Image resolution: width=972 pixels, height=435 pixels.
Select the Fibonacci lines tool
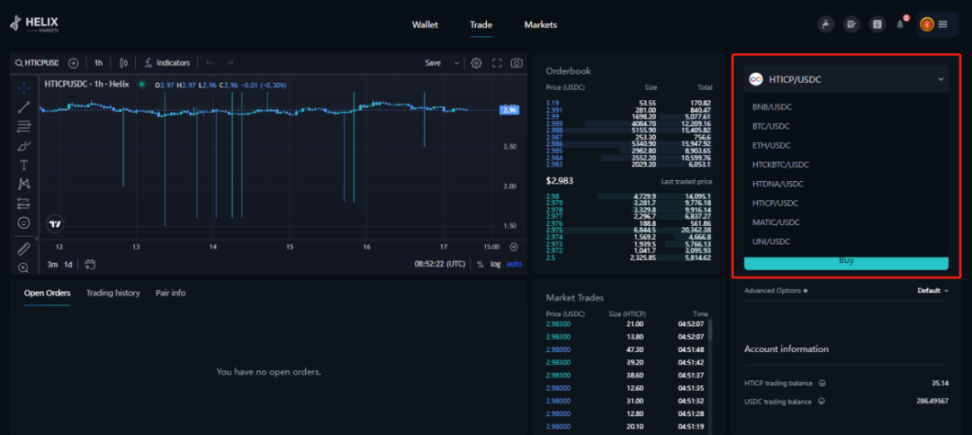pos(24,126)
